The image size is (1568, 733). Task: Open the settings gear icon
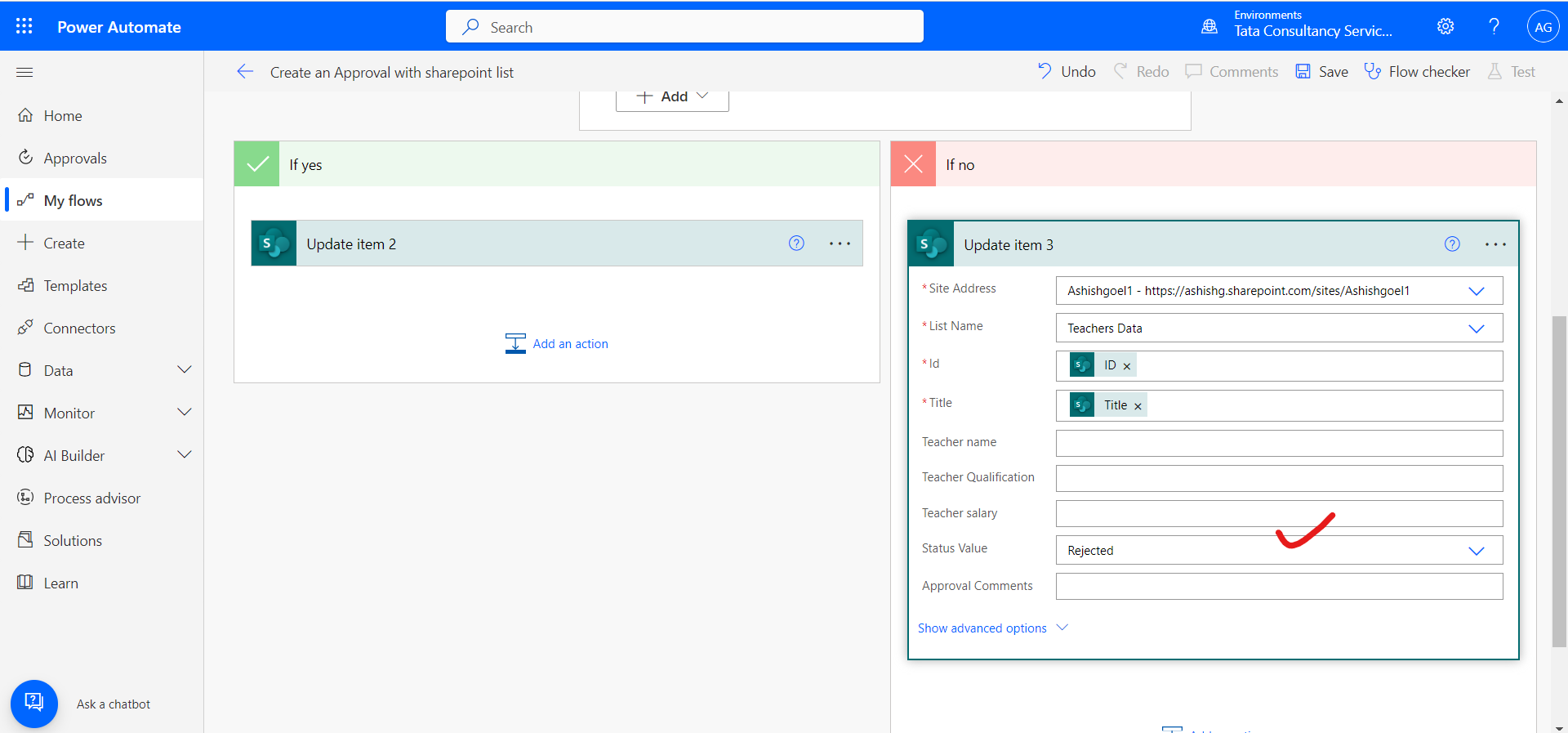1445,26
